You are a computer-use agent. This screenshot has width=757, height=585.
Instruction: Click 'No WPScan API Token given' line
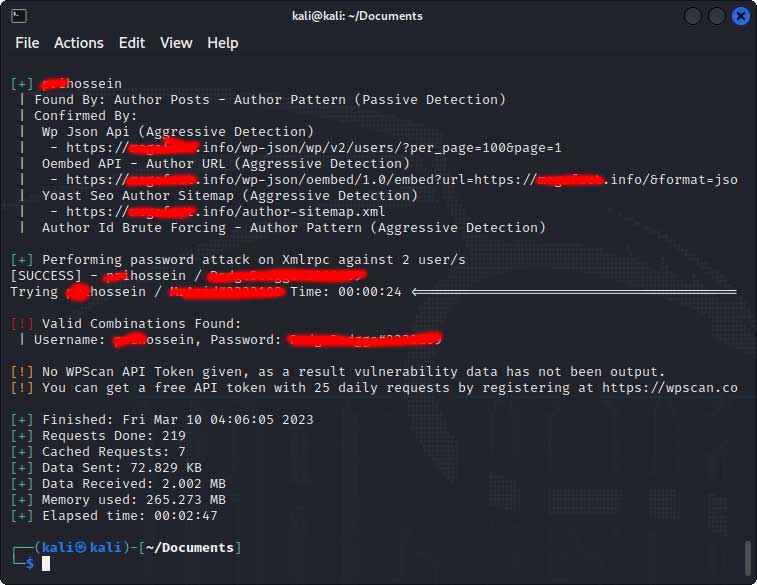(x=353, y=372)
